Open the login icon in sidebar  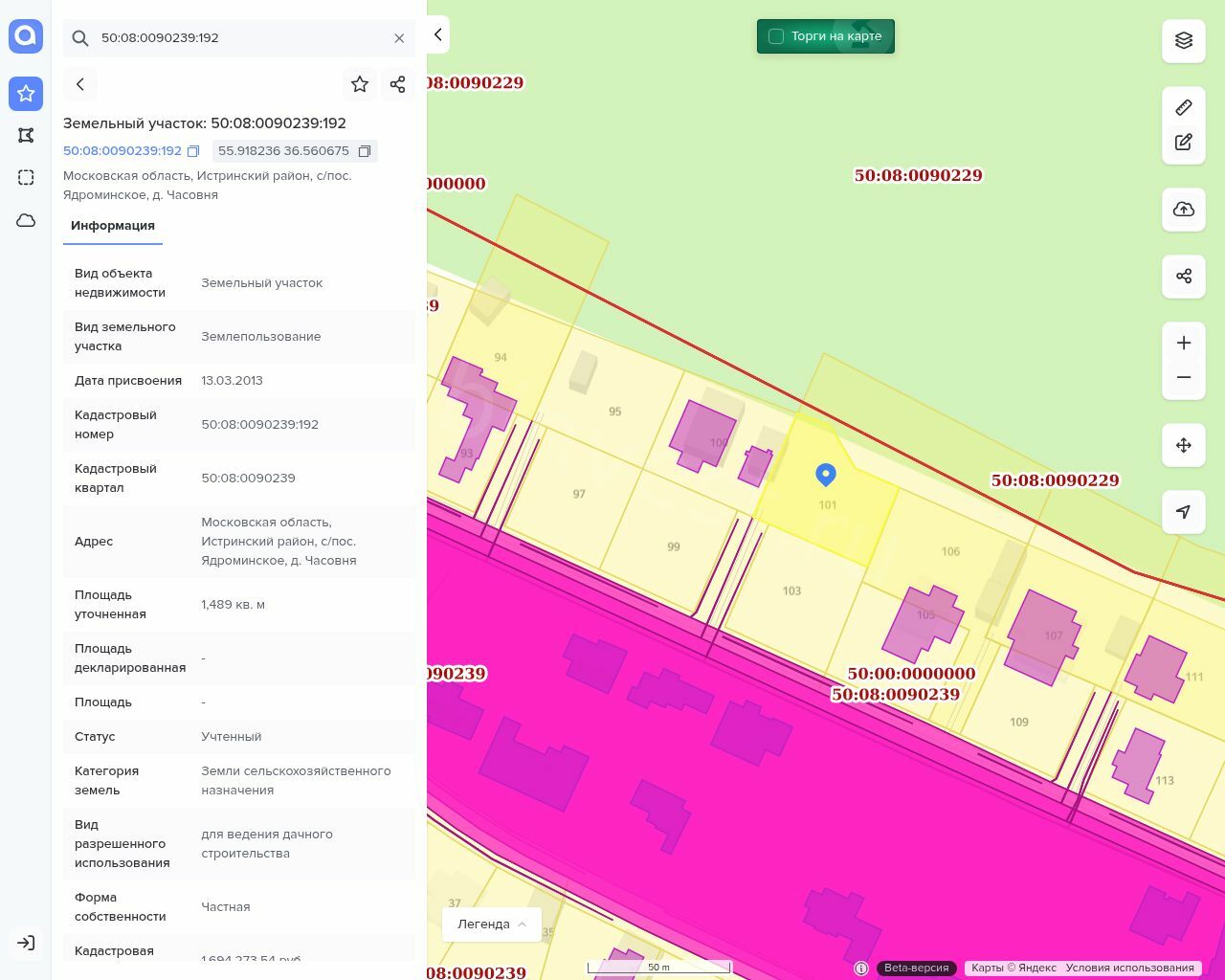26,943
